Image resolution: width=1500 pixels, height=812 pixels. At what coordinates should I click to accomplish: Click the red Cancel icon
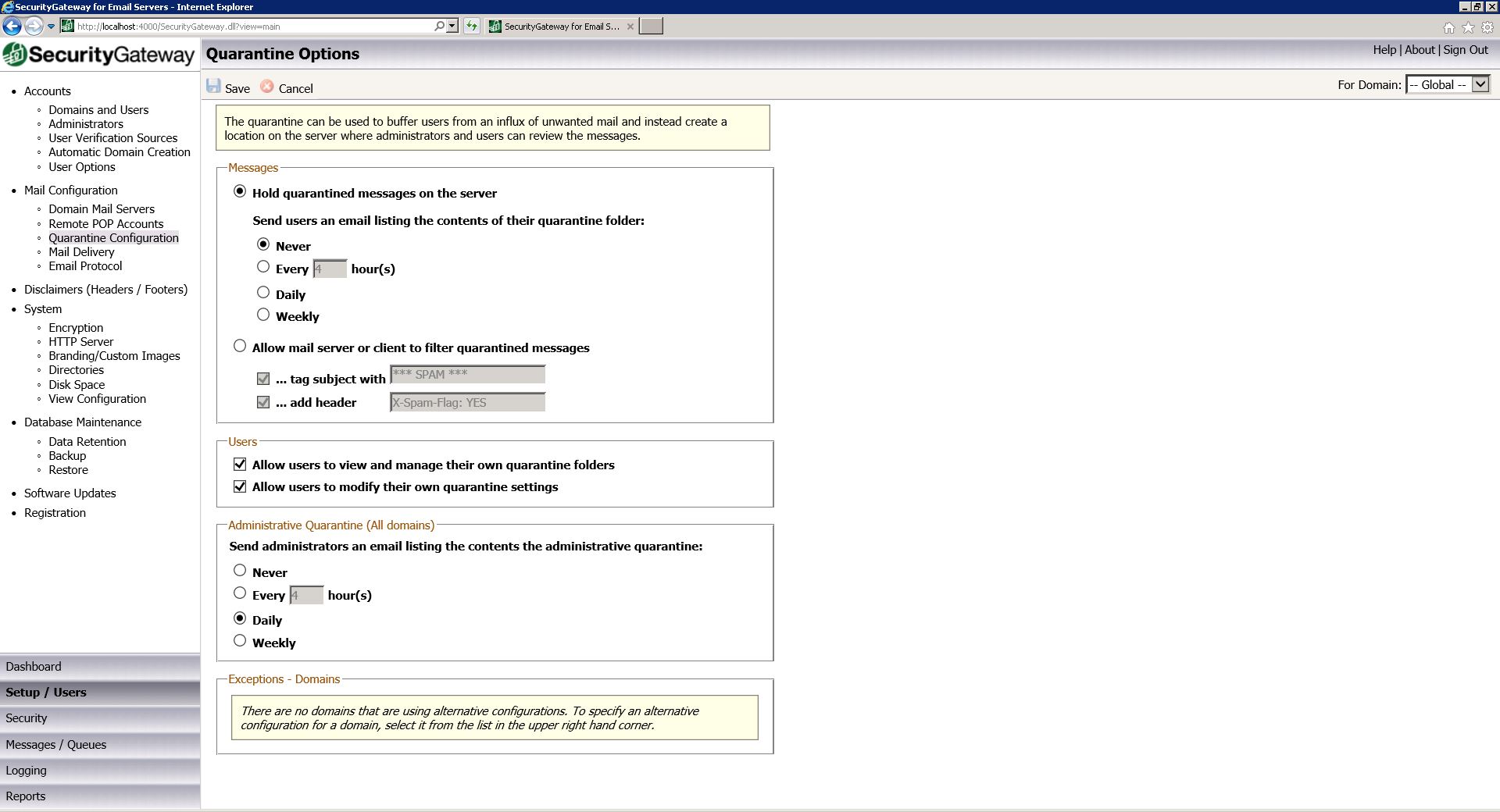coord(267,87)
